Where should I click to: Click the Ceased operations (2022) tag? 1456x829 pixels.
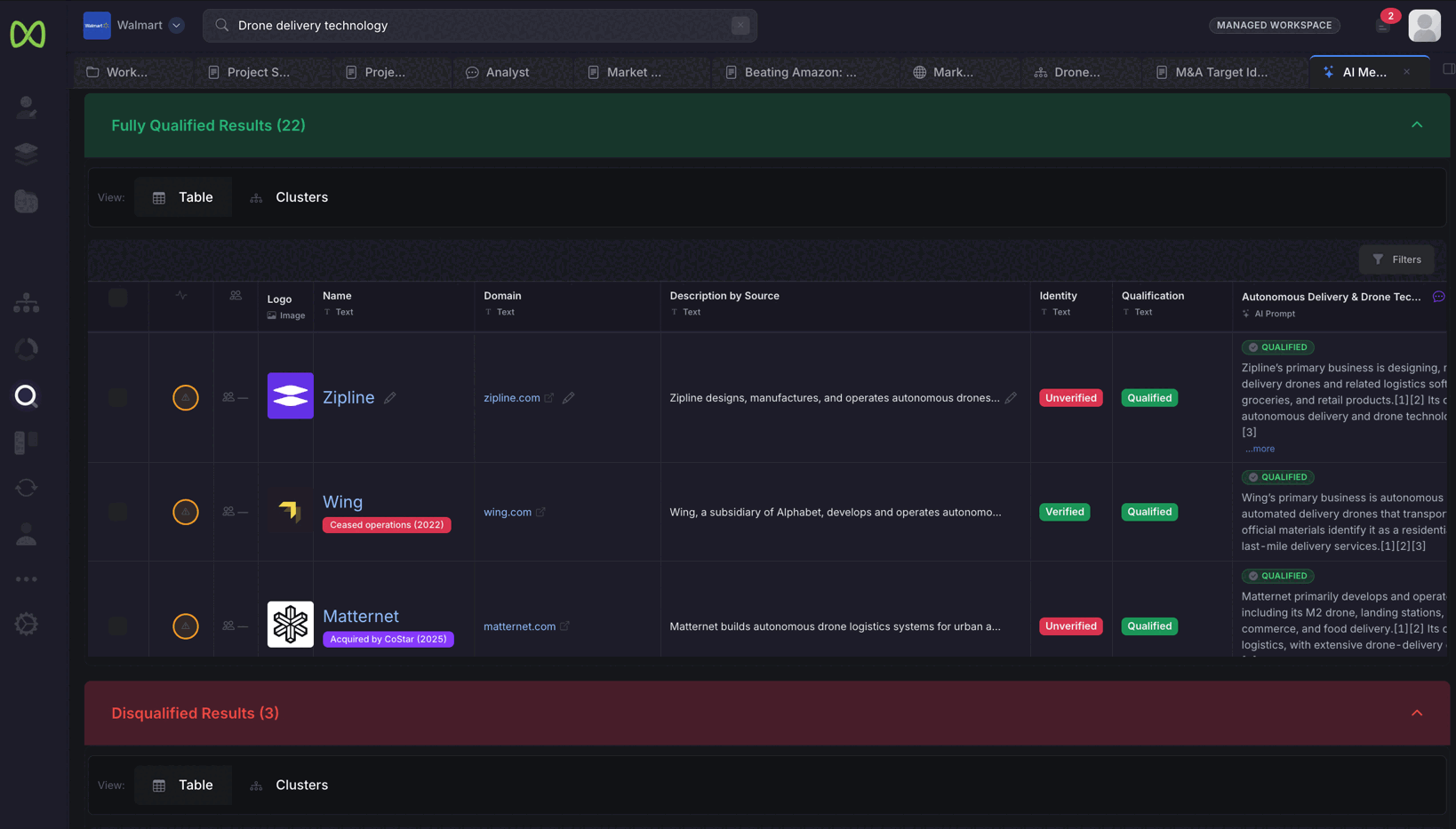[x=387, y=525]
